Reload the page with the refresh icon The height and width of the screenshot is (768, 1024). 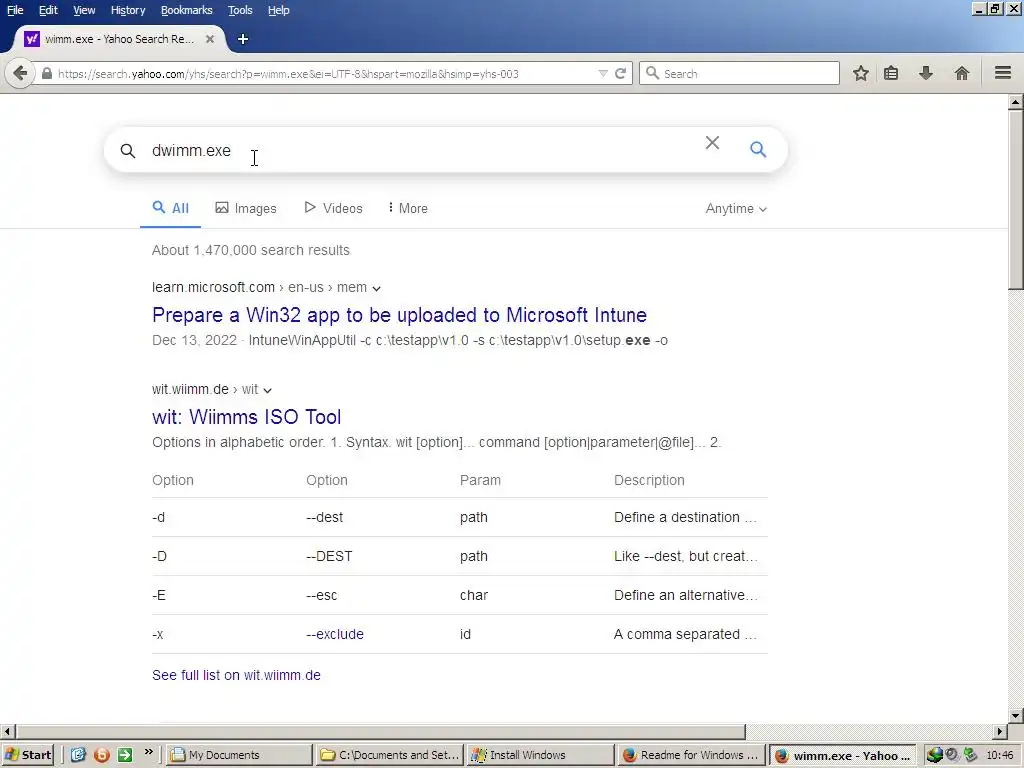click(x=620, y=74)
